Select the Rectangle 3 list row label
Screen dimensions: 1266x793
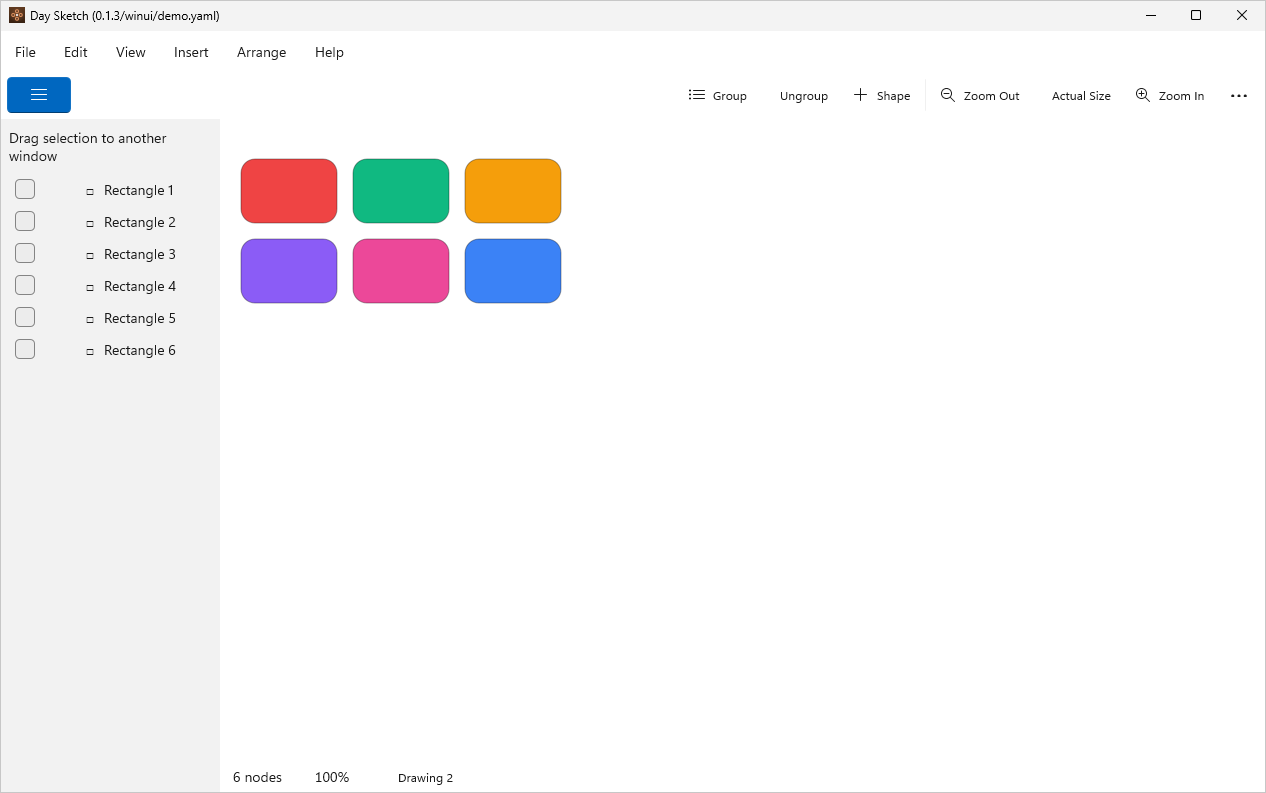[x=140, y=254]
